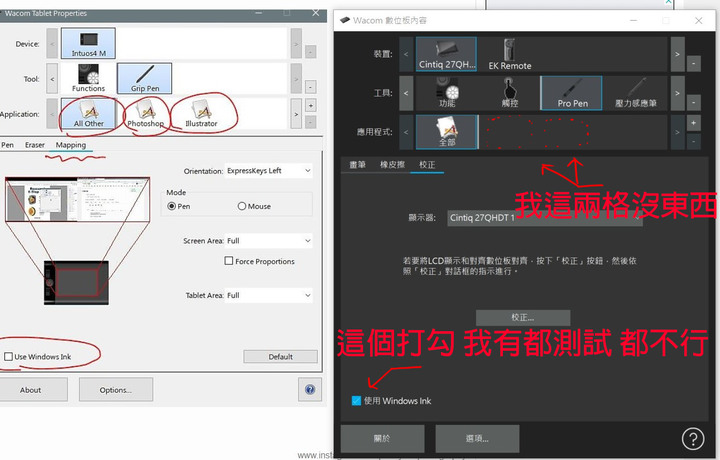Click the tablet area preview image
Screen dimensions: 720x460
tap(76, 283)
